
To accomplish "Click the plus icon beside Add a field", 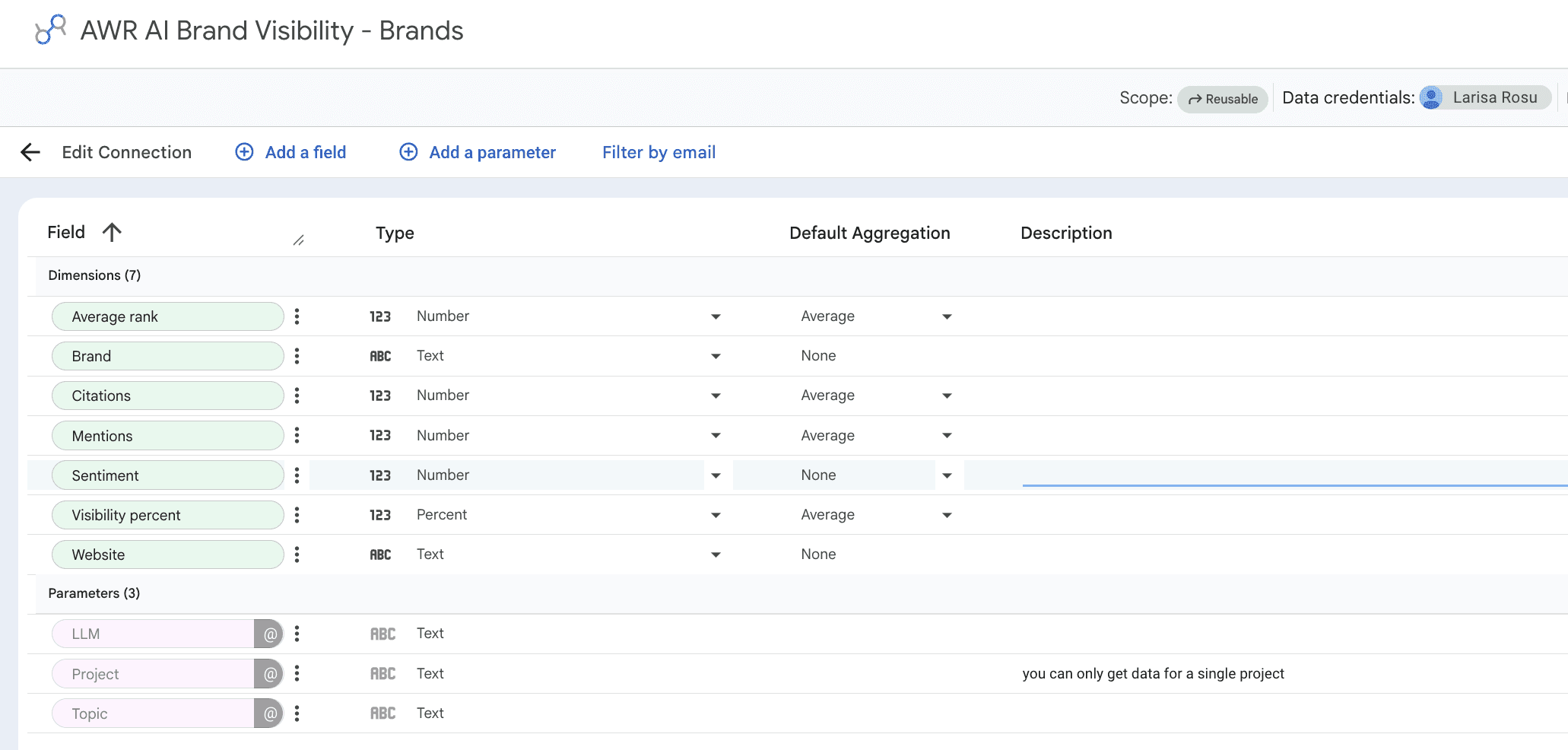I will [244, 152].
